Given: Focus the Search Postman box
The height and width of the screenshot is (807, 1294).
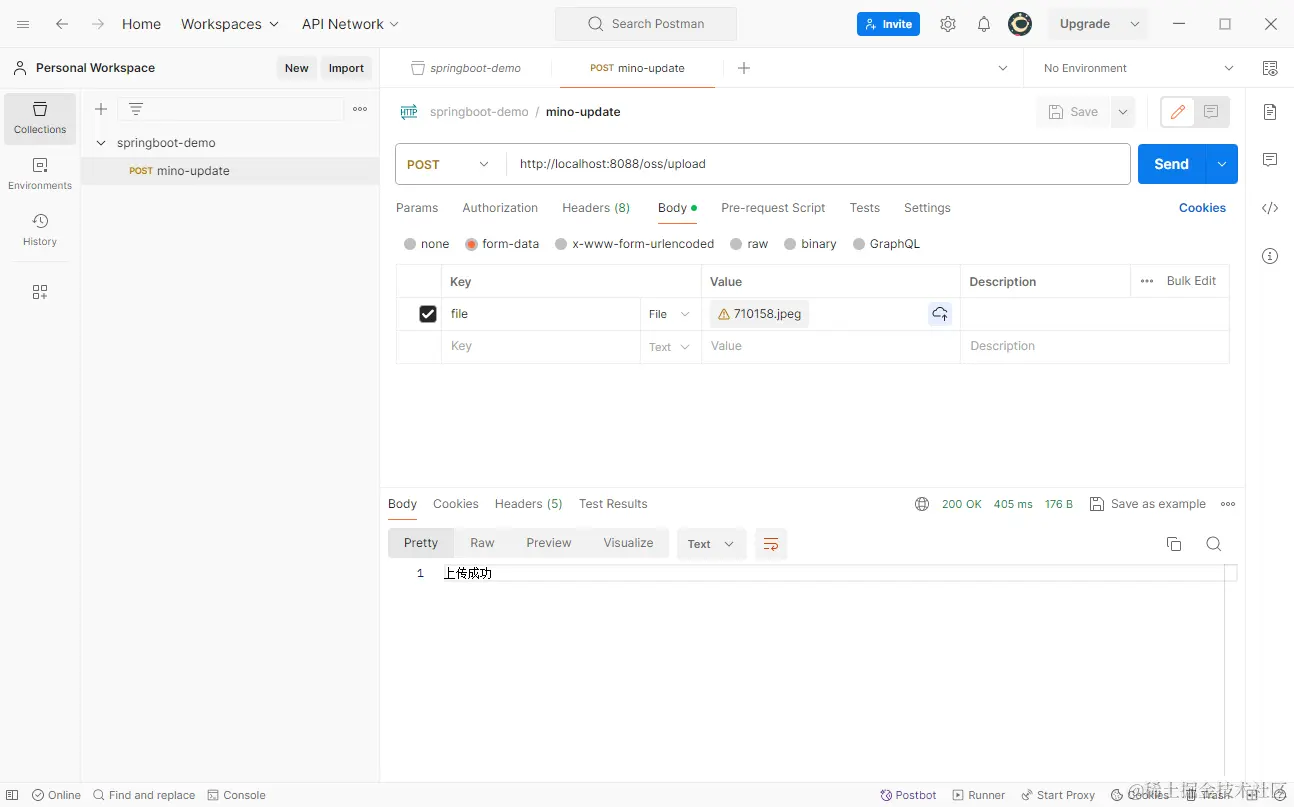Looking at the screenshot, I should point(646,24).
